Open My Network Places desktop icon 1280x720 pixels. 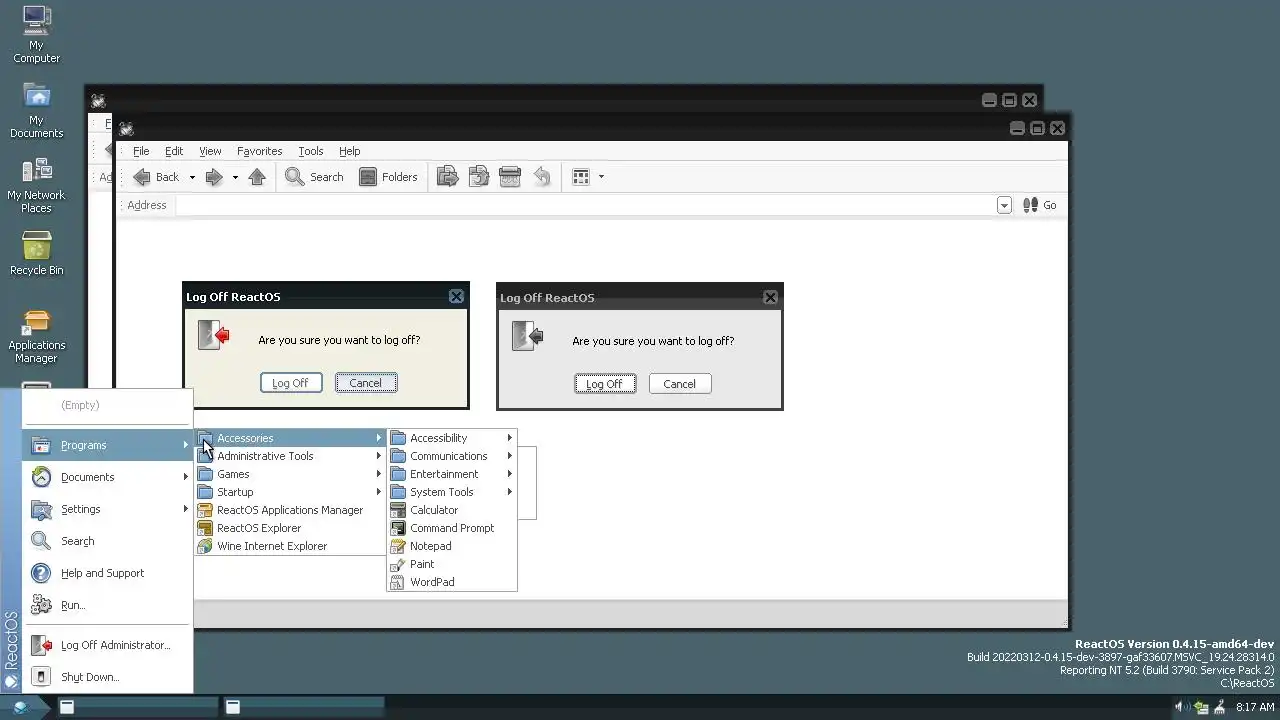point(36,185)
